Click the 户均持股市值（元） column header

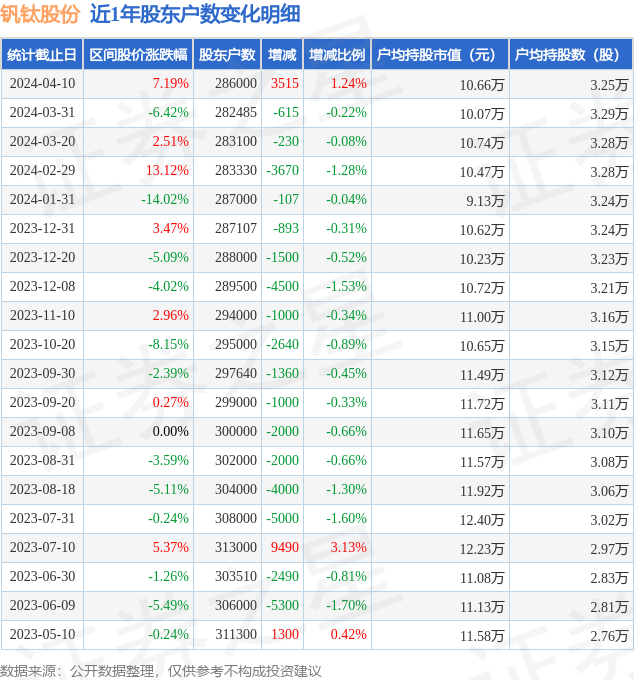[439, 55]
